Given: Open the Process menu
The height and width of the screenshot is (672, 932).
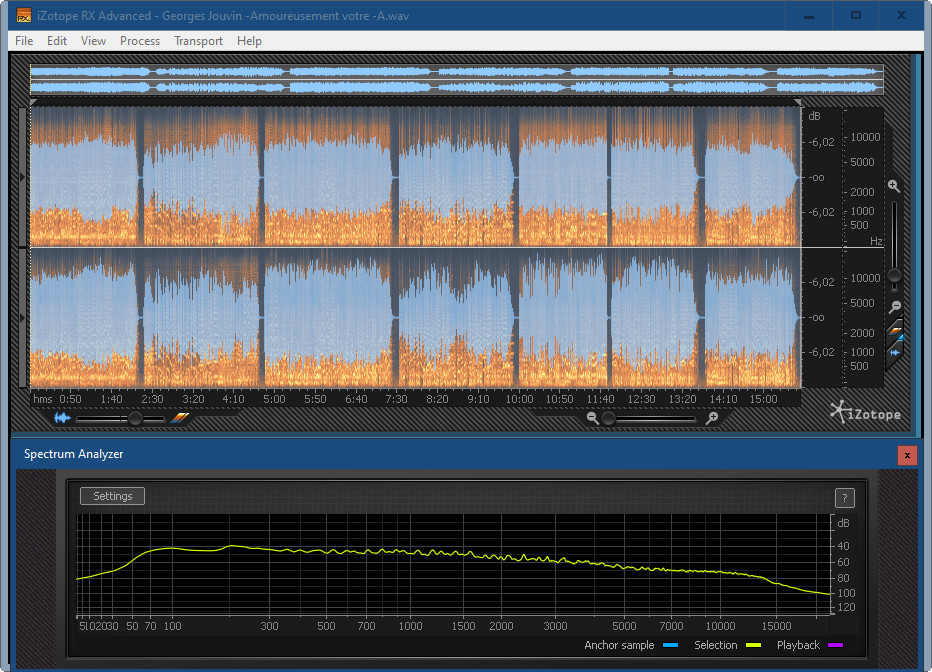Looking at the screenshot, I should tap(140, 41).
